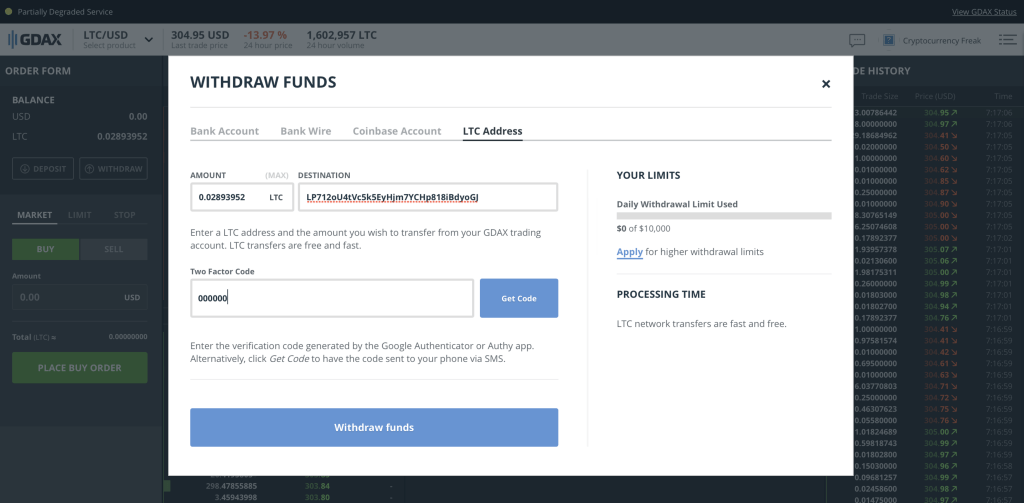Click the Destination address field
The width and height of the screenshot is (1024, 503).
point(427,197)
